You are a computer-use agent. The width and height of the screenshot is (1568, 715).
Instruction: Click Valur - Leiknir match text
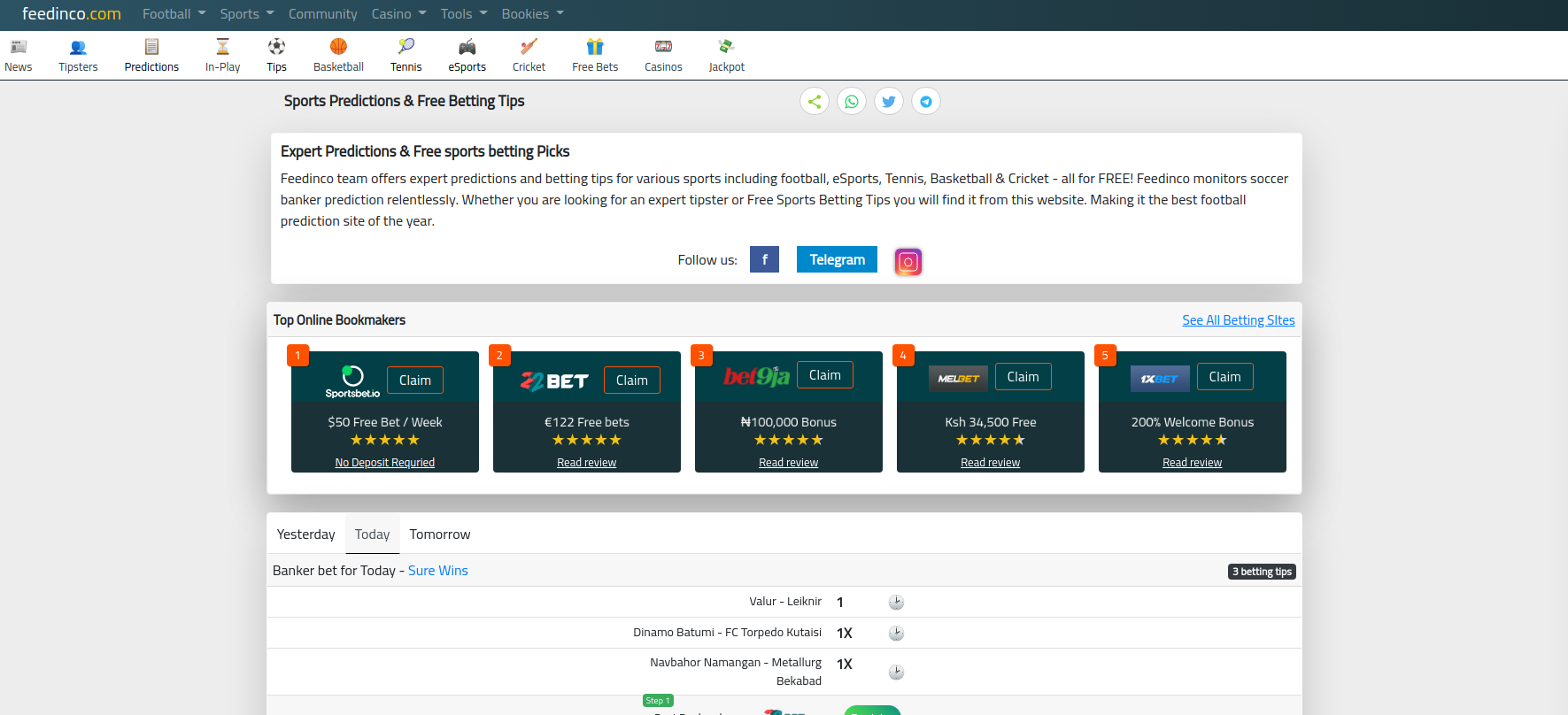785,602
